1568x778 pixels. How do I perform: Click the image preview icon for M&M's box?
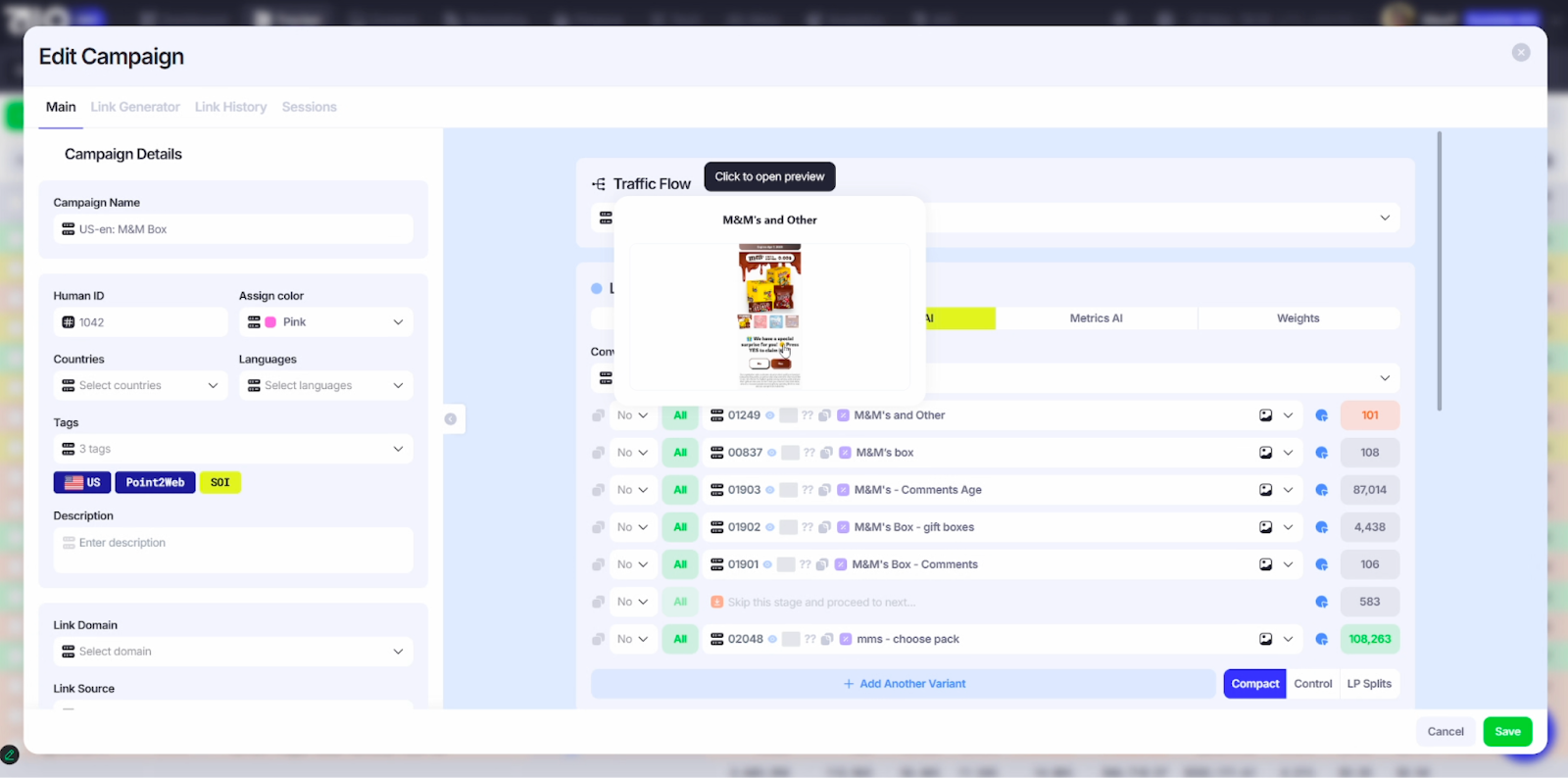coord(1265,453)
